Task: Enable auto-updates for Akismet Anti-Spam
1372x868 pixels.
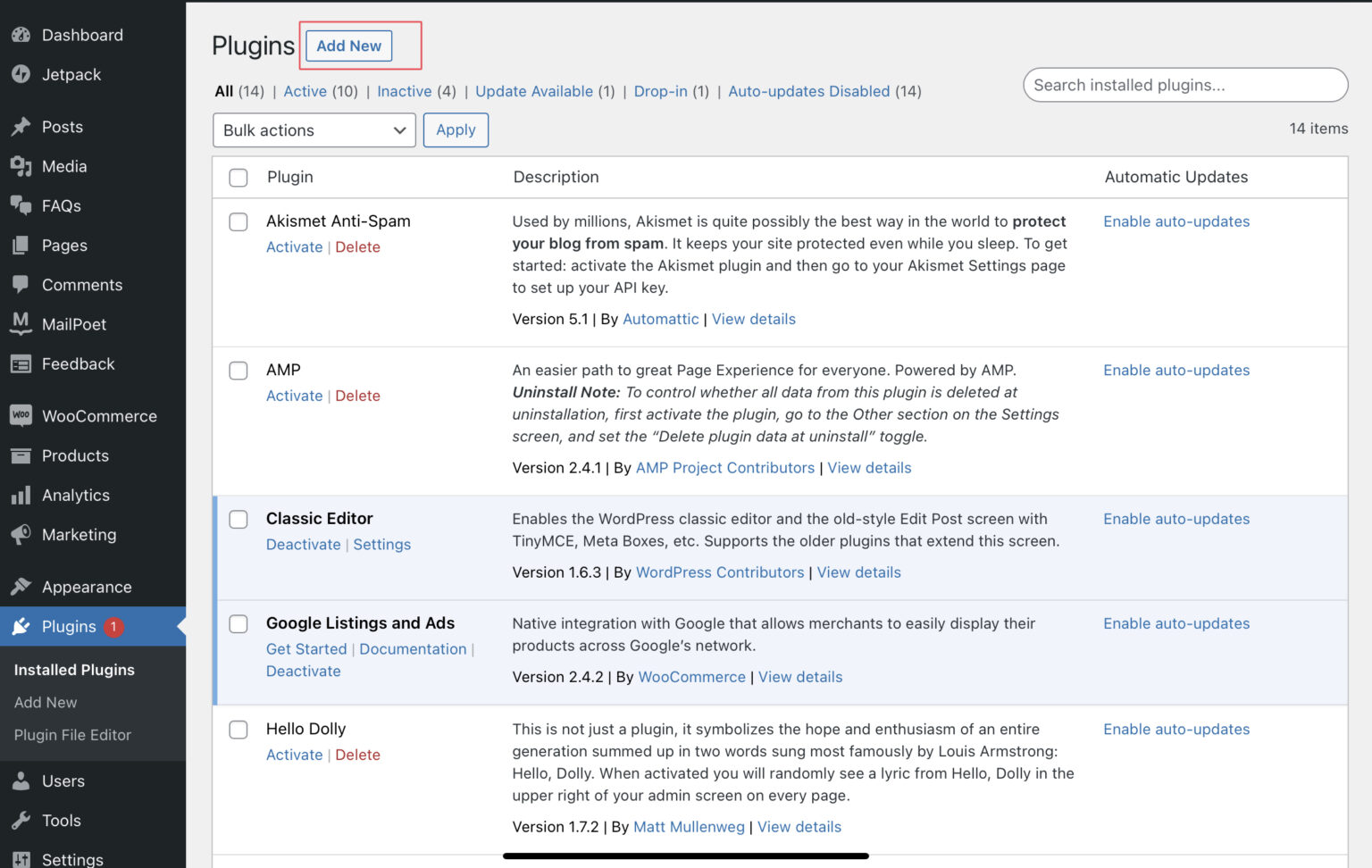Action: click(x=1176, y=221)
